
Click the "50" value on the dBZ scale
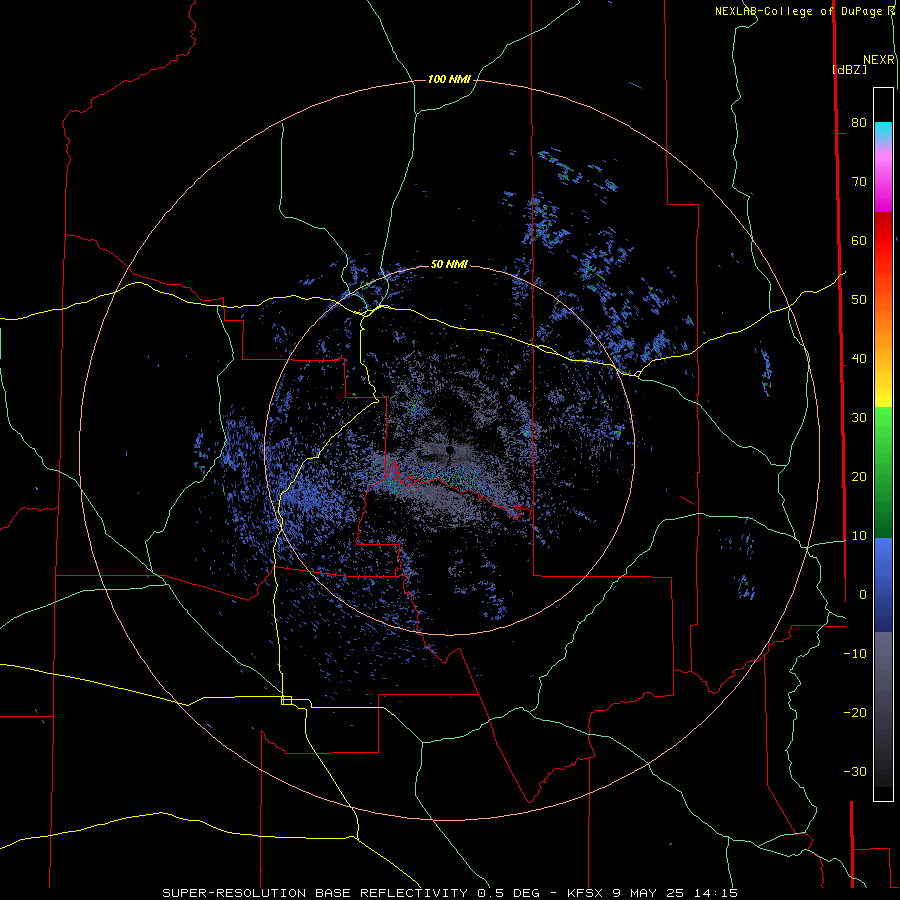pyautogui.click(x=859, y=300)
